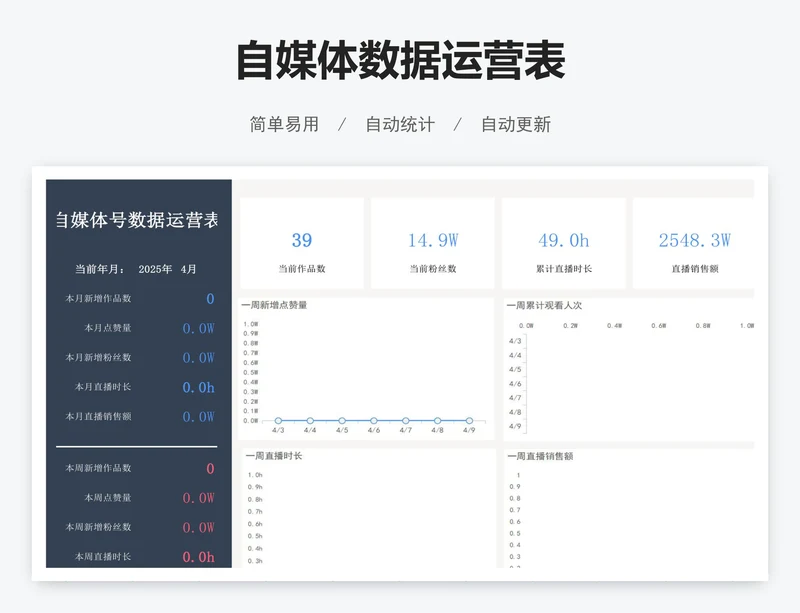Click the 本周新增作品数 label

(x=98, y=468)
